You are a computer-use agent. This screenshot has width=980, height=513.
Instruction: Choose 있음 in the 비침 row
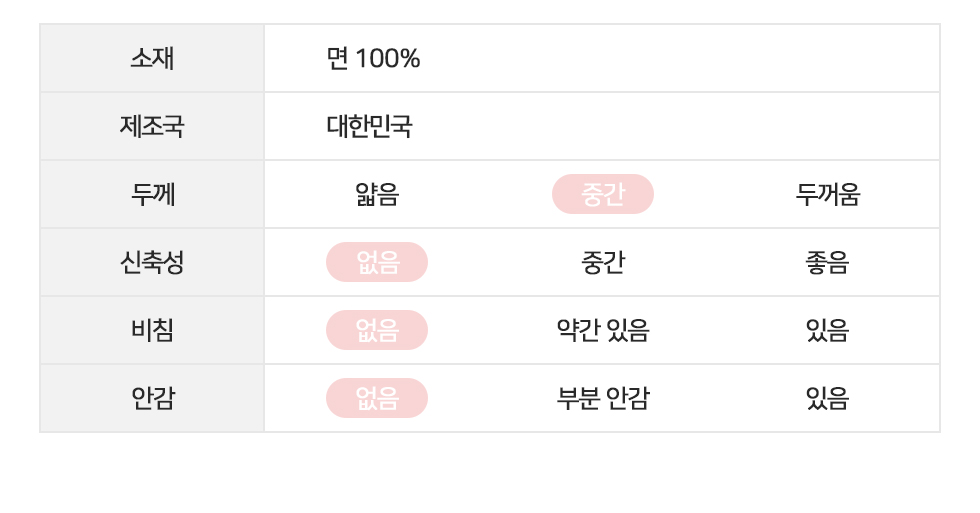pos(827,330)
